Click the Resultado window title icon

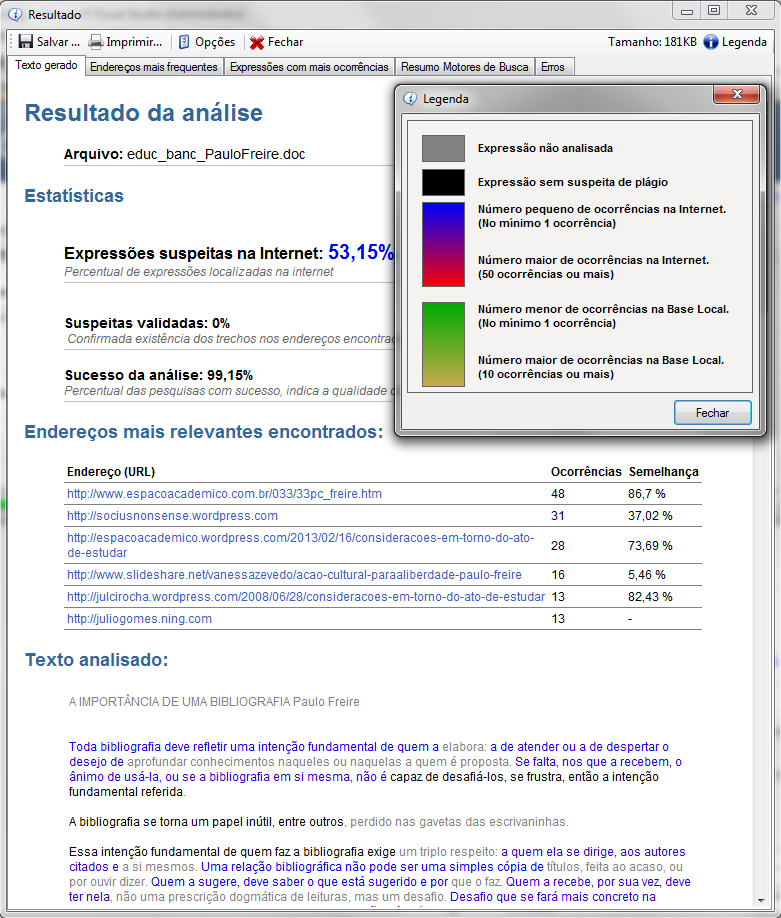click(14, 15)
